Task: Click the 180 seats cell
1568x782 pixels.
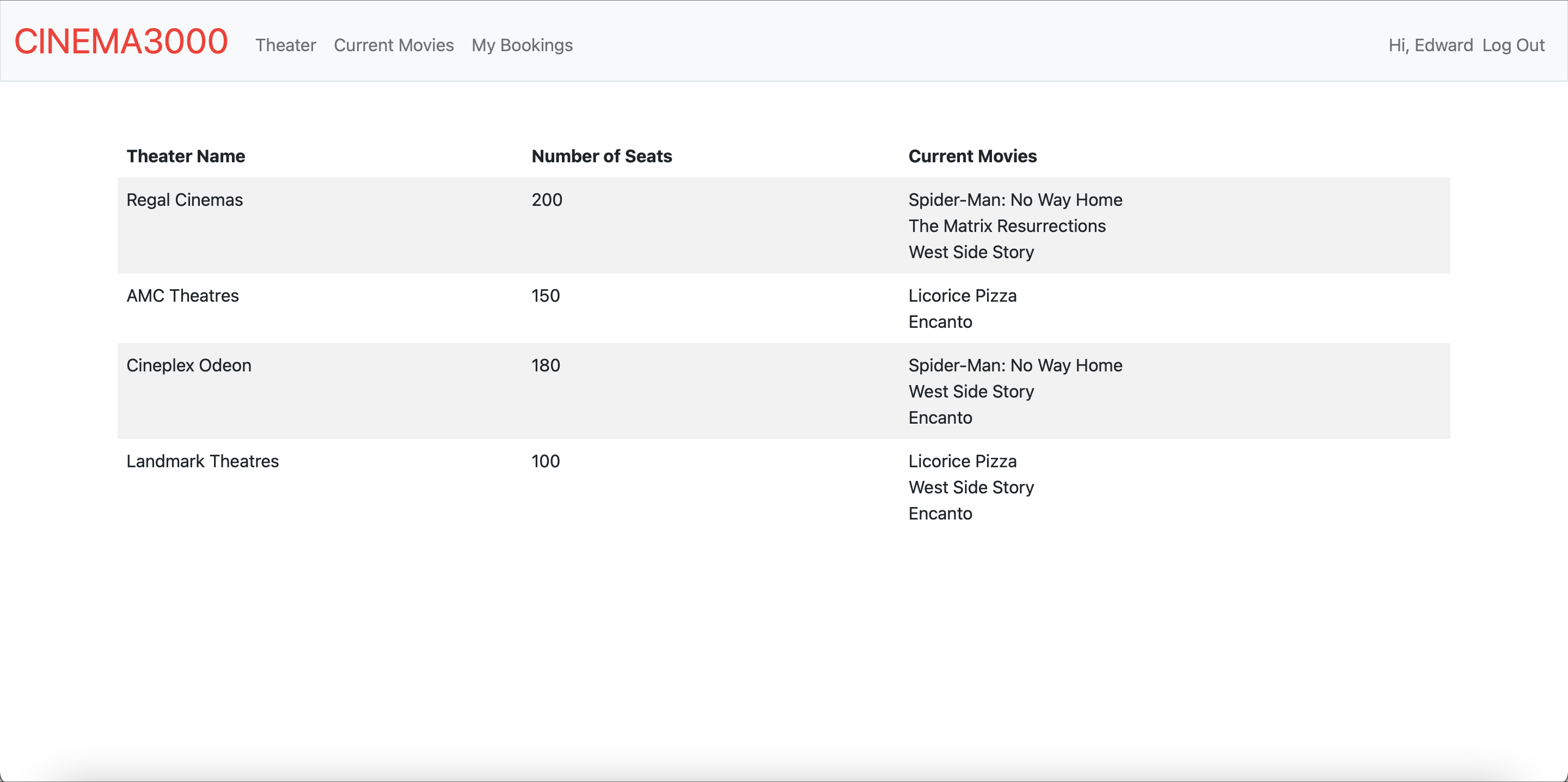Action: click(x=546, y=365)
